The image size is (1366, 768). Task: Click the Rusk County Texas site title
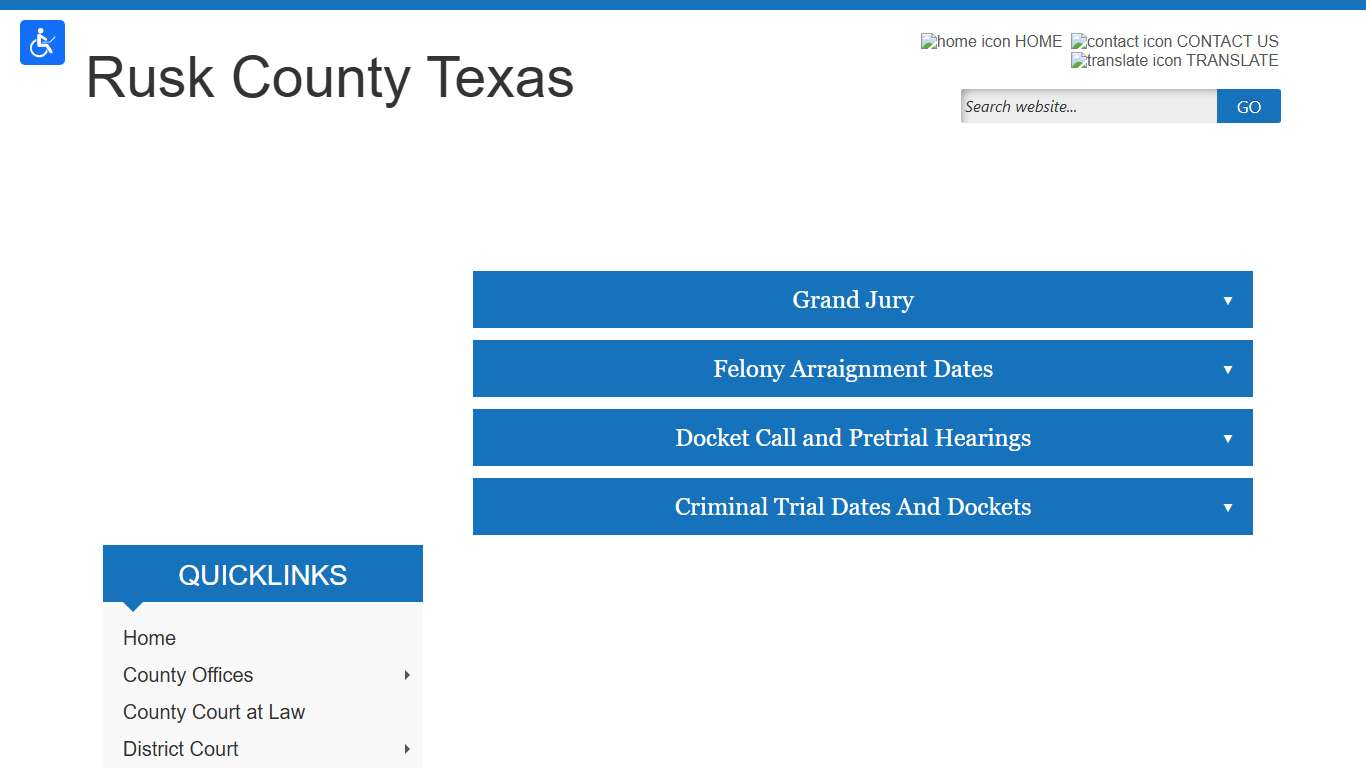click(330, 78)
